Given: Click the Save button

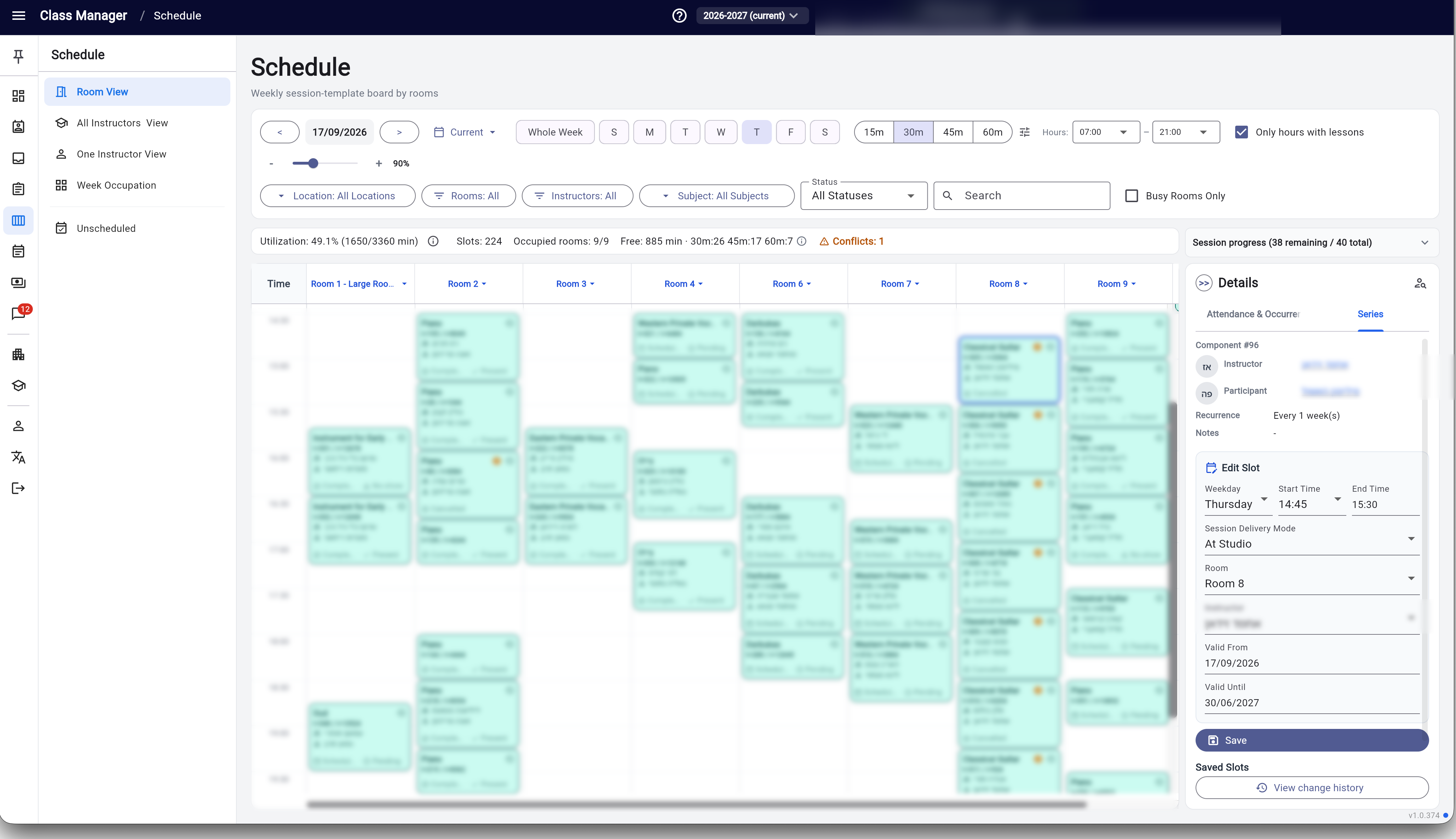Looking at the screenshot, I should (1311, 741).
